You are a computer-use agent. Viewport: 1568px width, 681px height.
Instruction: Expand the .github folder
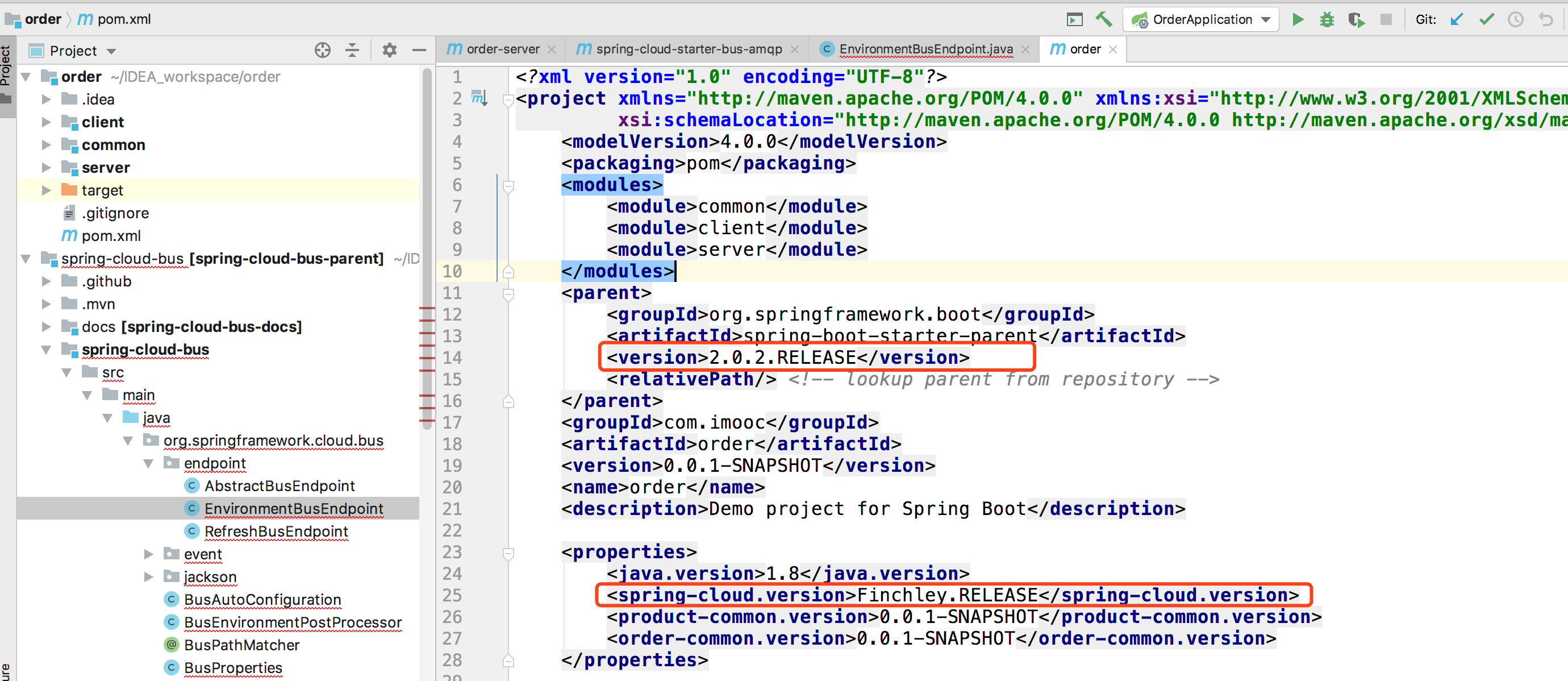(46, 281)
